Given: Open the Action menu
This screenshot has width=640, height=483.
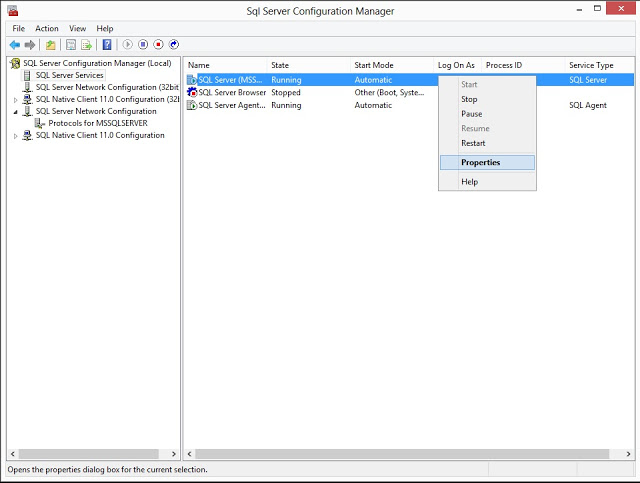Looking at the screenshot, I should point(47,29).
